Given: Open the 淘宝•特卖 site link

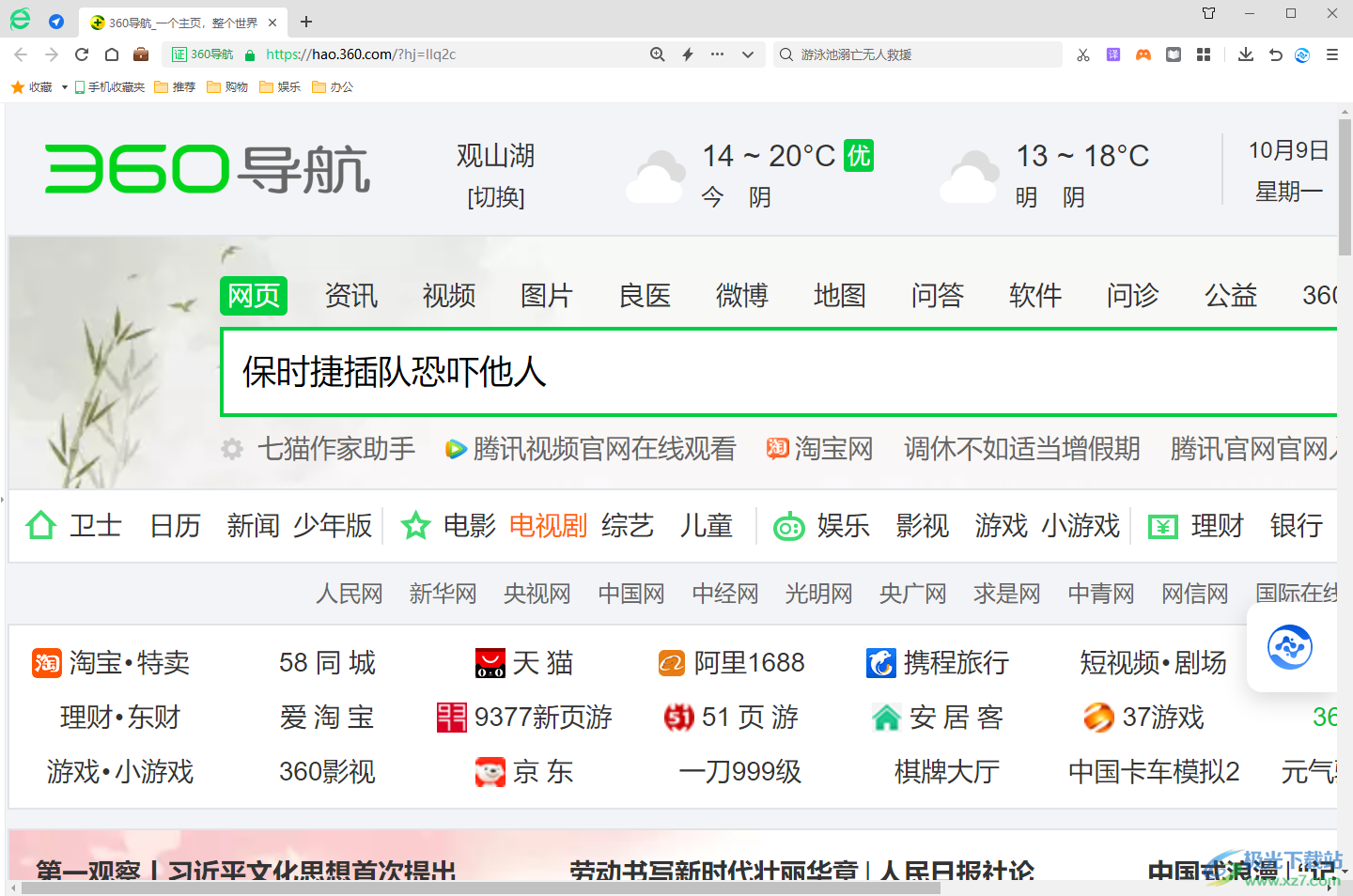Looking at the screenshot, I should (111, 663).
